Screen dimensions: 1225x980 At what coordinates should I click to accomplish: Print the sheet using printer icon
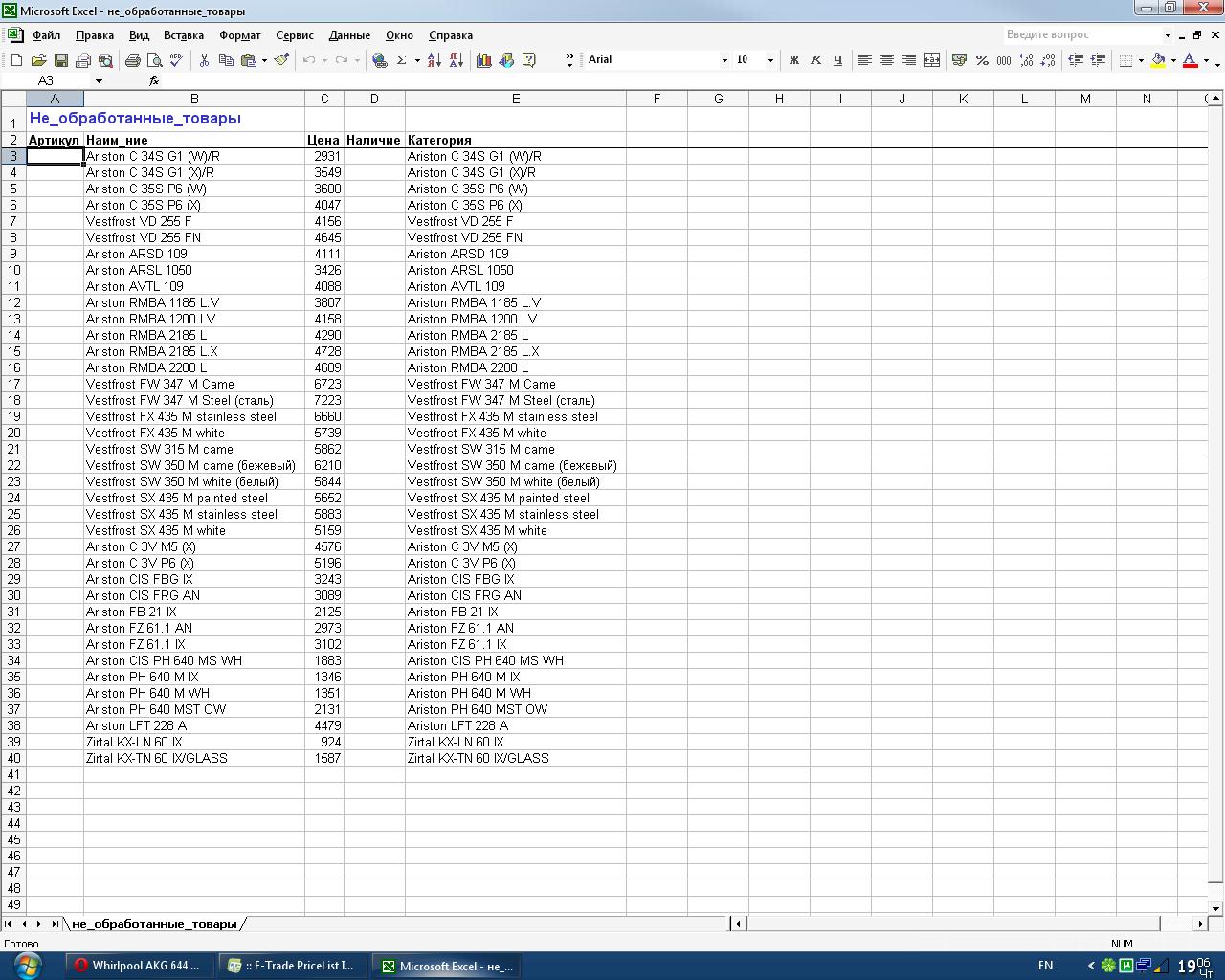[x=132, y=60]
